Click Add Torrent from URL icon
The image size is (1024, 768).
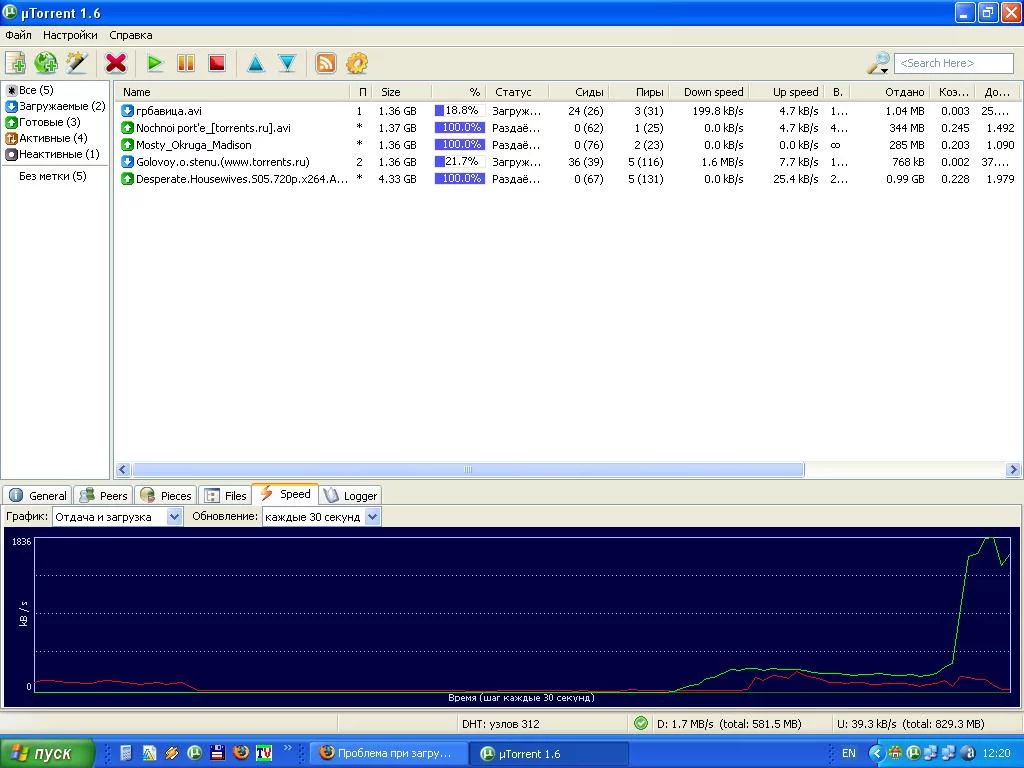pyautogui.click(x=46, y=63)
